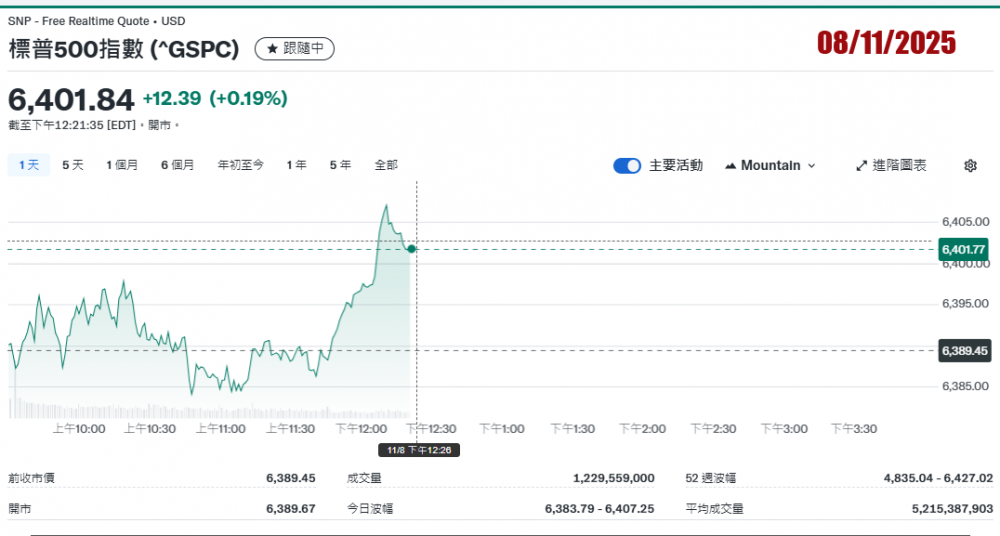Image resolution: width=1000 pixels, height=536 pixels.
Task: Click the 標普500指數 (^GSPC) title
Action: [x=125, y=49]
